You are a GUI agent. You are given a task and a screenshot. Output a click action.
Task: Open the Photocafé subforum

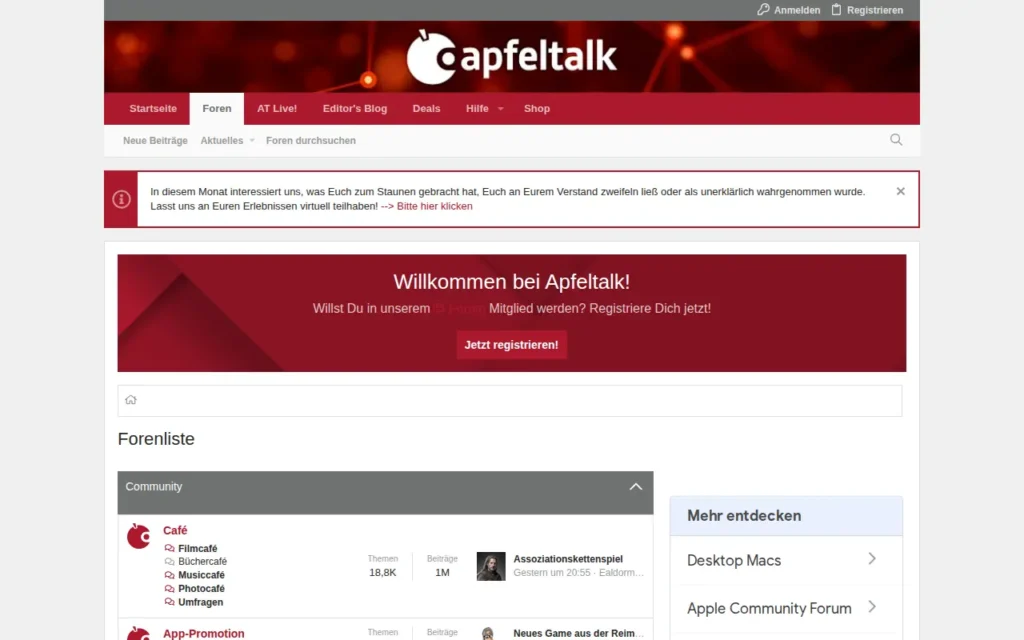coord(201,589)
